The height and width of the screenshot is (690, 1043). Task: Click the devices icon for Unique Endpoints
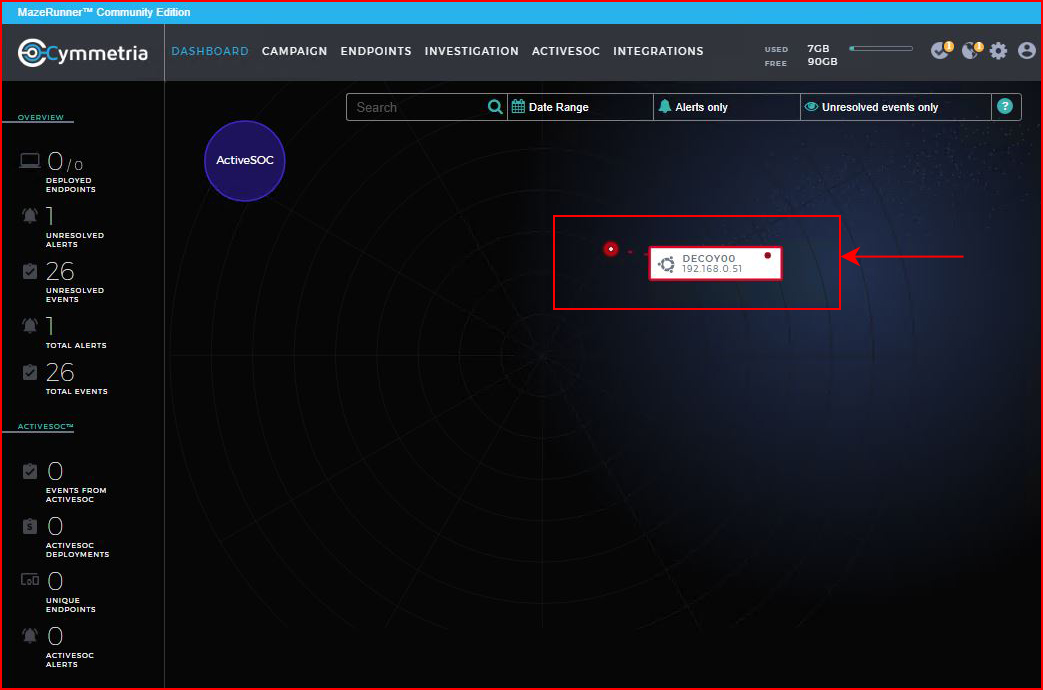(30, 580)
